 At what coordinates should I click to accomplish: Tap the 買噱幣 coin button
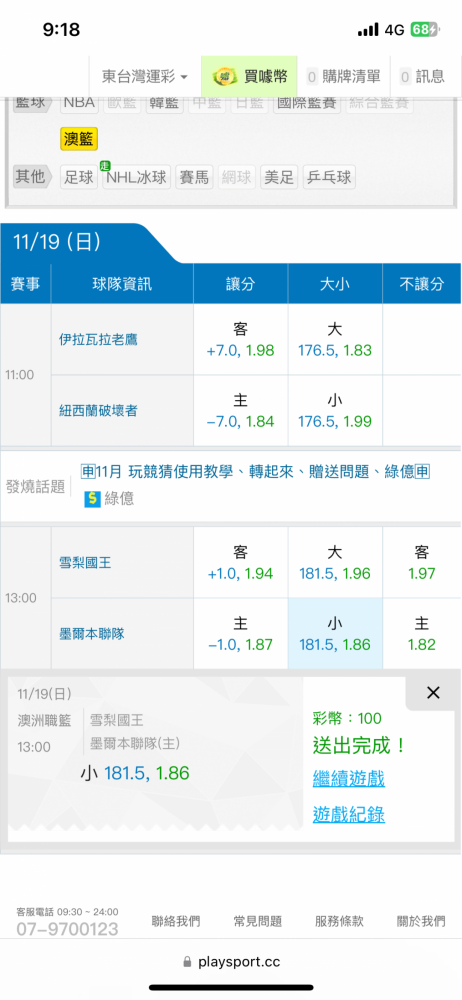(x=250, y=77)
